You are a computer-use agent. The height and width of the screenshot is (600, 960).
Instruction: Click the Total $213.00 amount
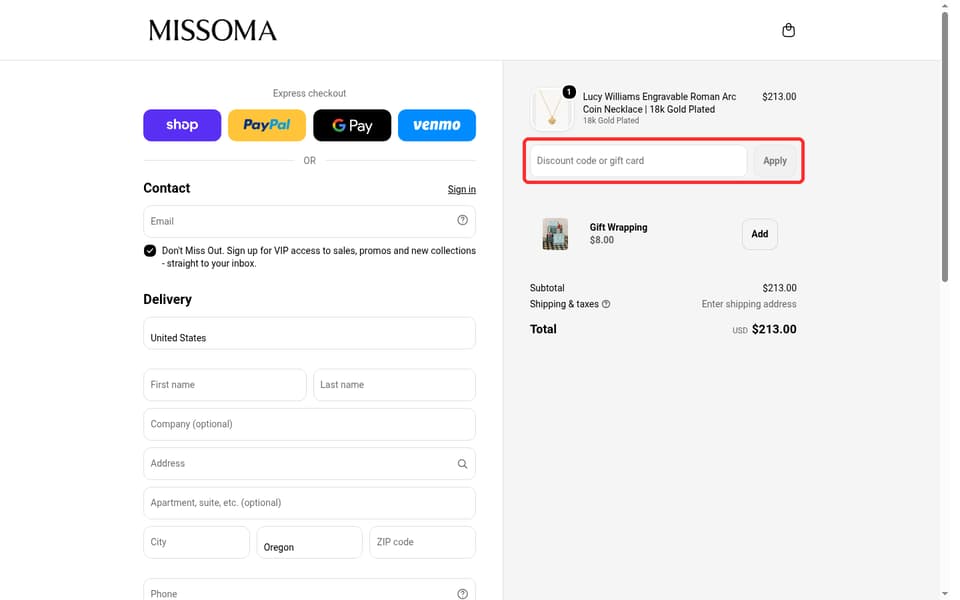click(774, 329)
